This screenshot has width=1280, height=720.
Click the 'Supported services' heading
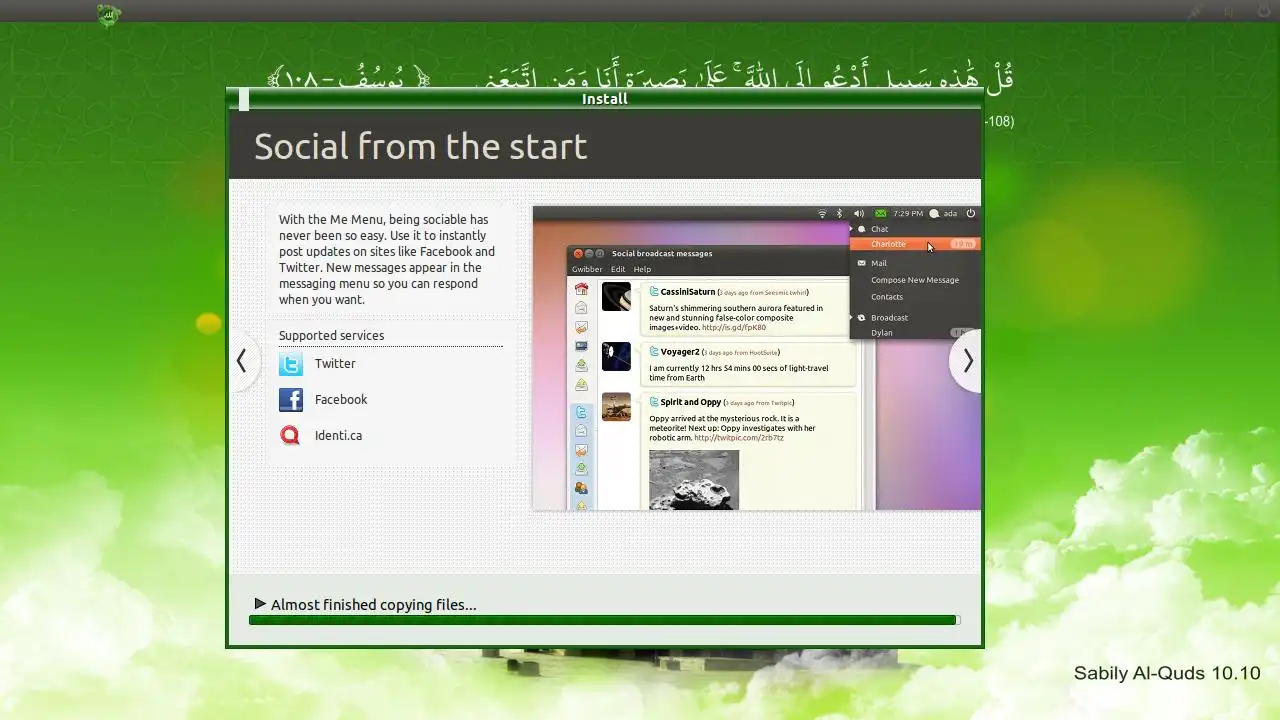point(331,336)
